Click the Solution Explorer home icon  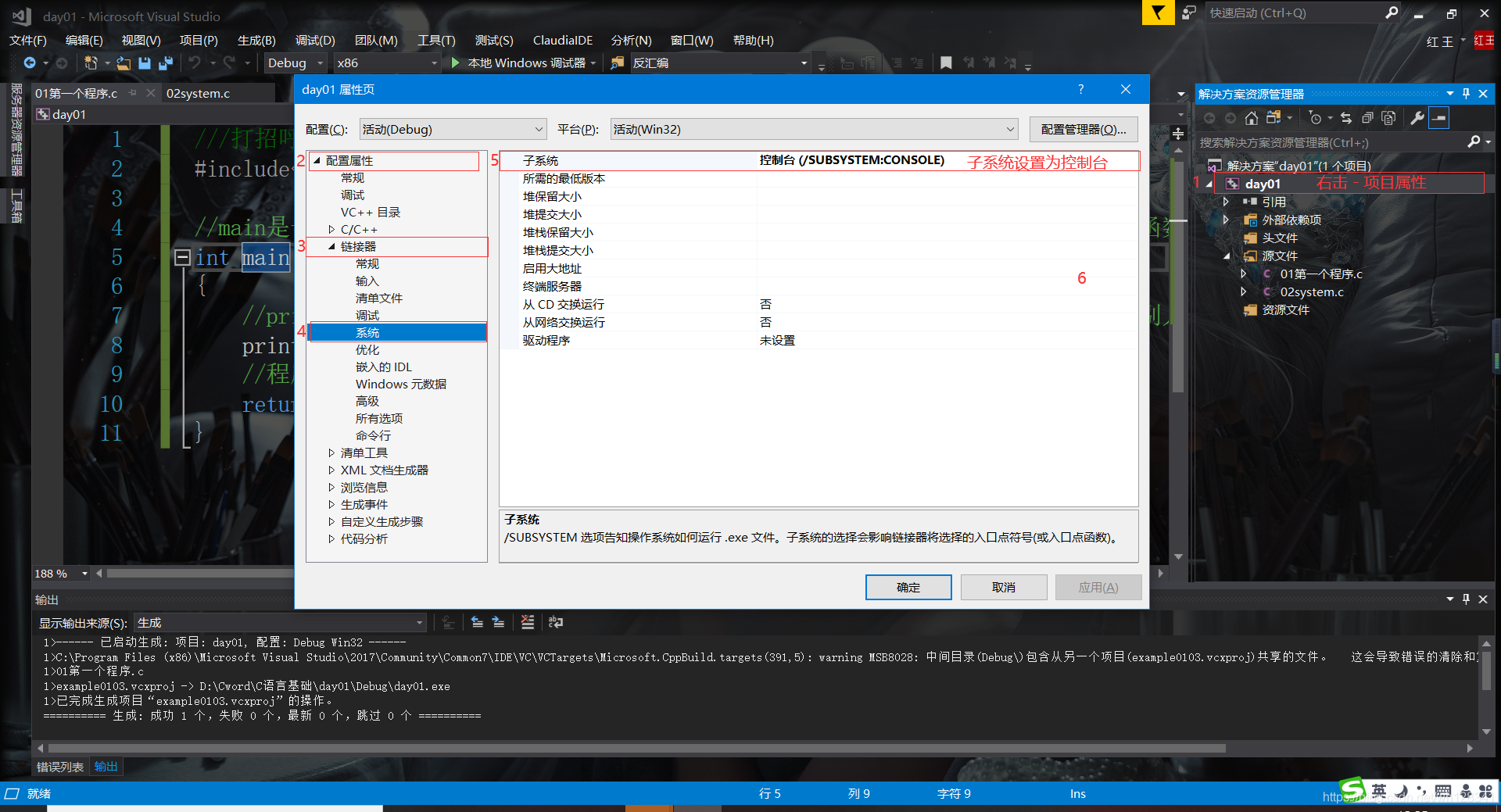[1252, 118]
